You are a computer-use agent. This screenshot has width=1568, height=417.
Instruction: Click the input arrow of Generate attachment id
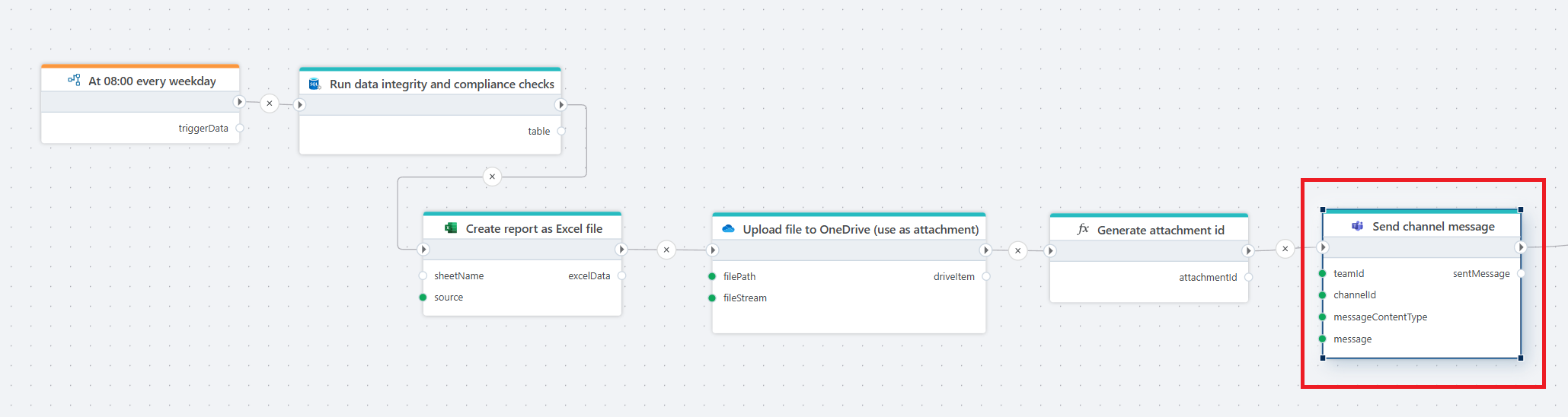click(1050, 250)
